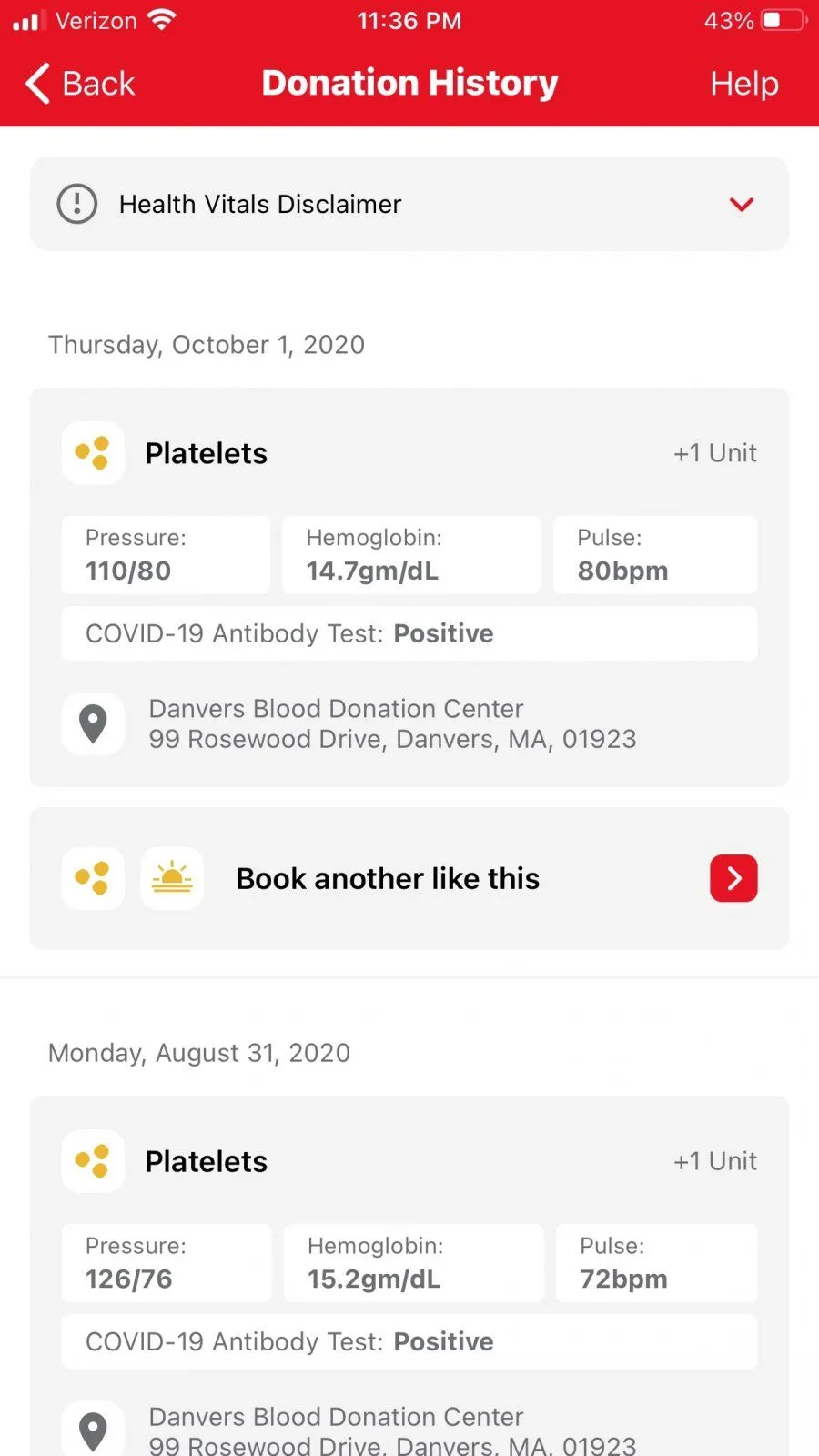Tap the Back chevron arrow icon
This screenshot has width=819, height=1456.
click(x=38, y=84)
